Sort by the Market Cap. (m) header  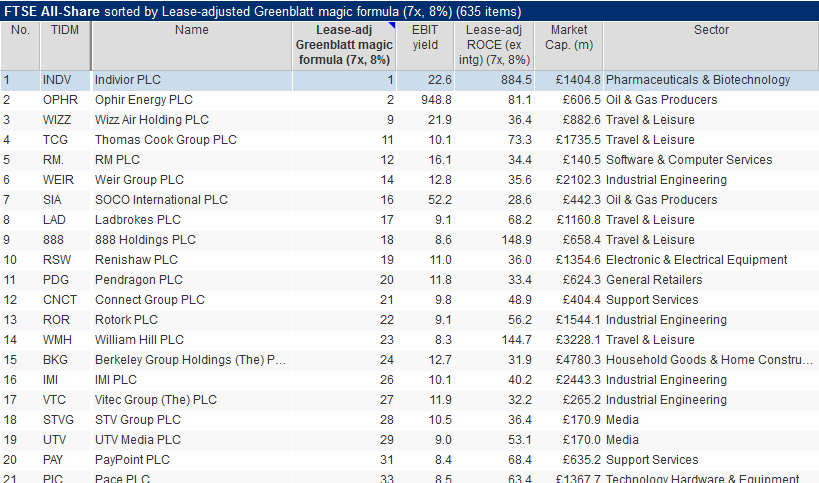(569, 45)
